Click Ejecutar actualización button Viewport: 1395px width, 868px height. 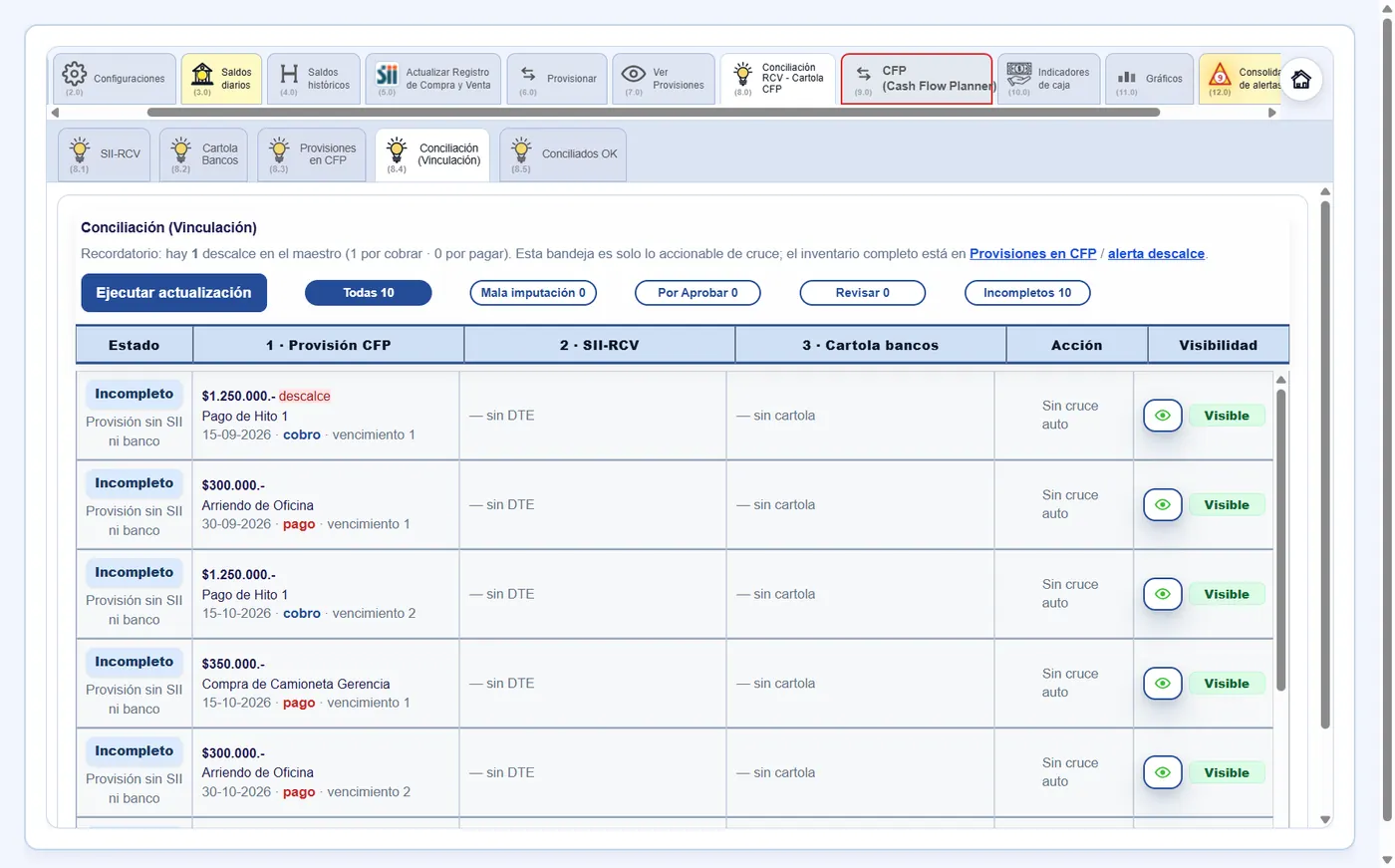tap(173, 293)
